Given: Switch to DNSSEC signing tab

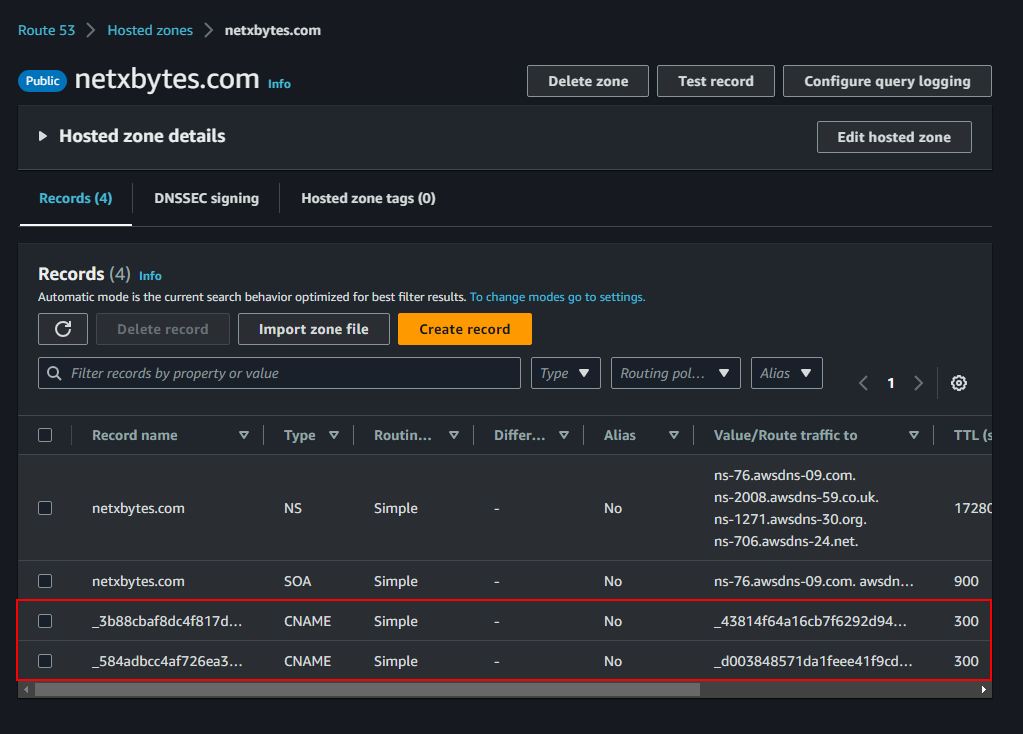Looking at the screenshot, I should (x=206, y=198).
